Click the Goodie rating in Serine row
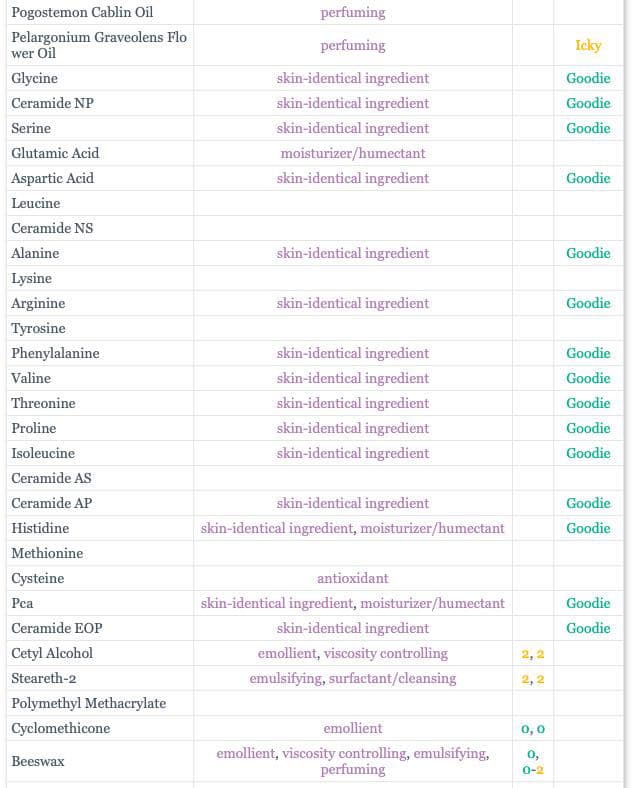 coord(588,128)
